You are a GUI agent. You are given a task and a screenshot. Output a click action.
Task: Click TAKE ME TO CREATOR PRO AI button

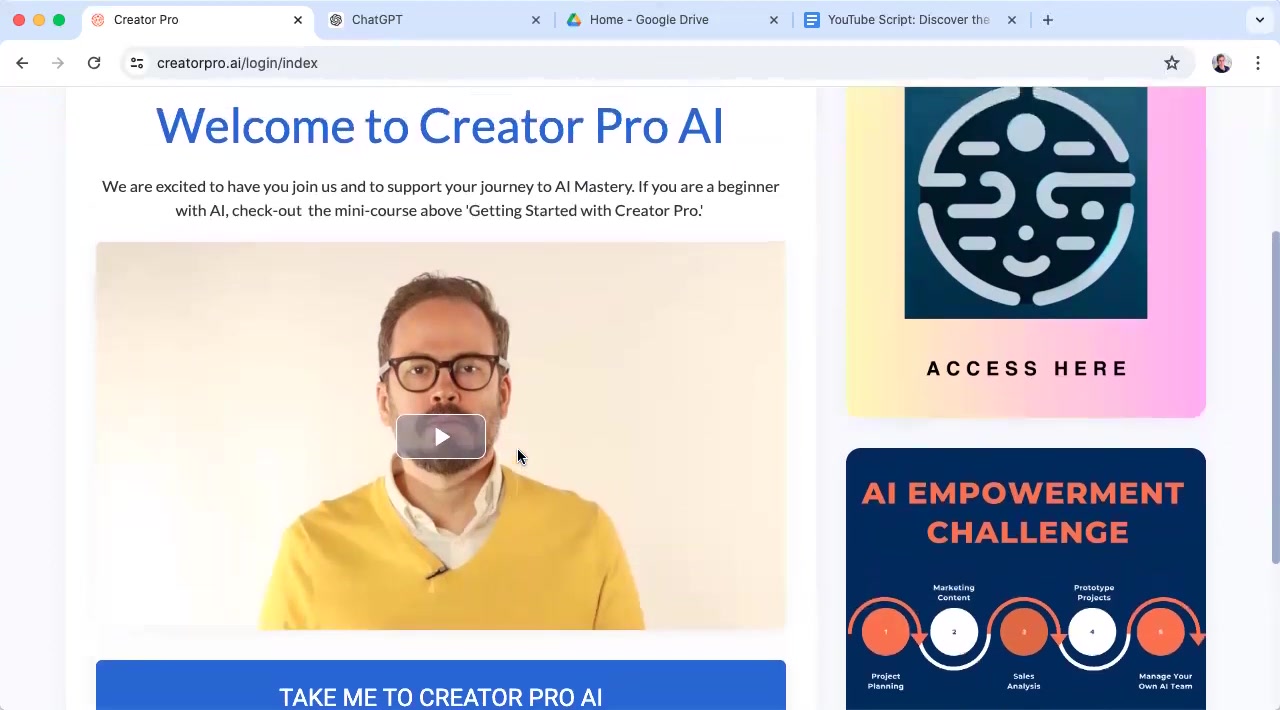[441, 690]
